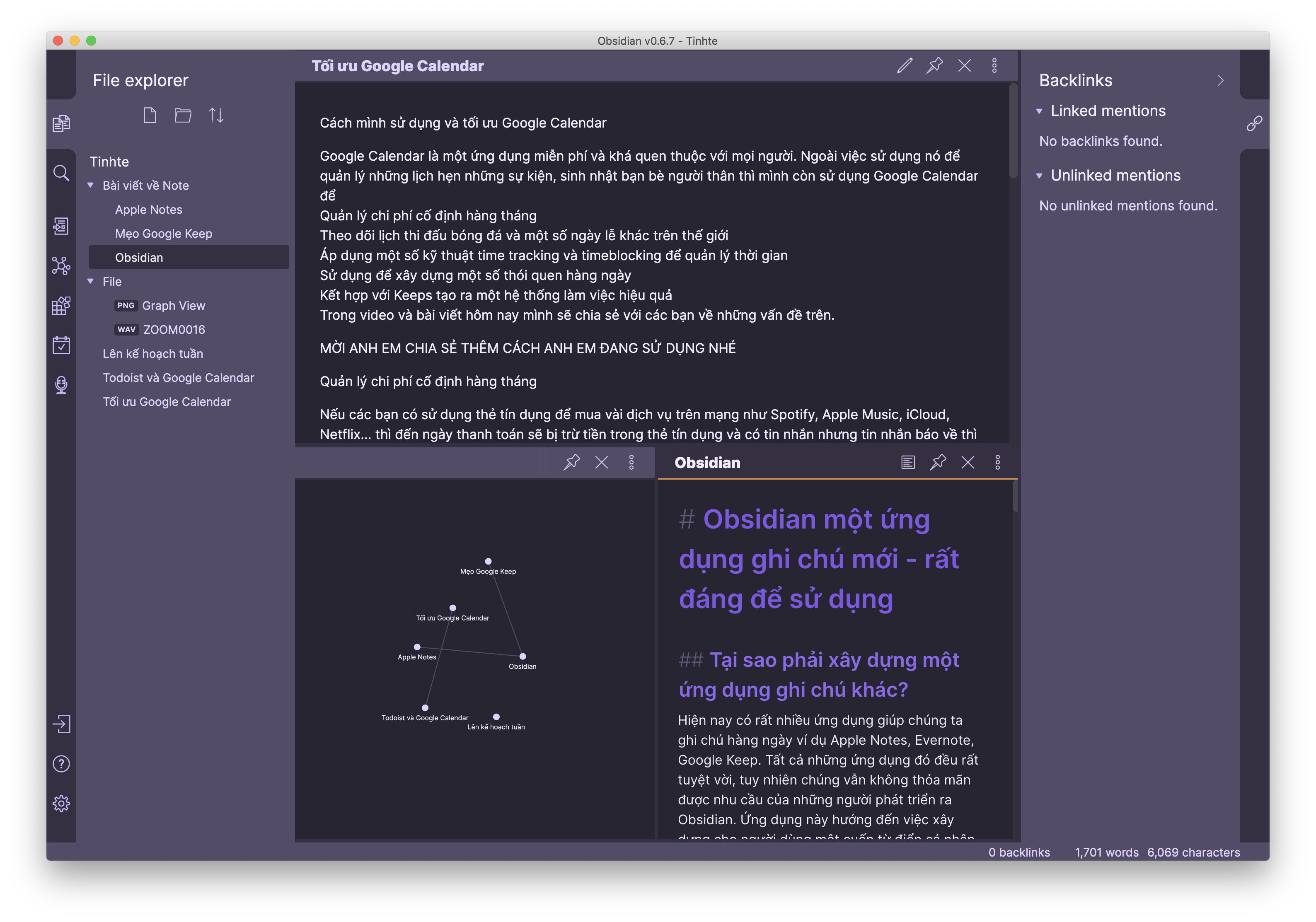The image size is (1316, 922).
Task: Start the audio recorder microphone icon
Action: [61, 384]
